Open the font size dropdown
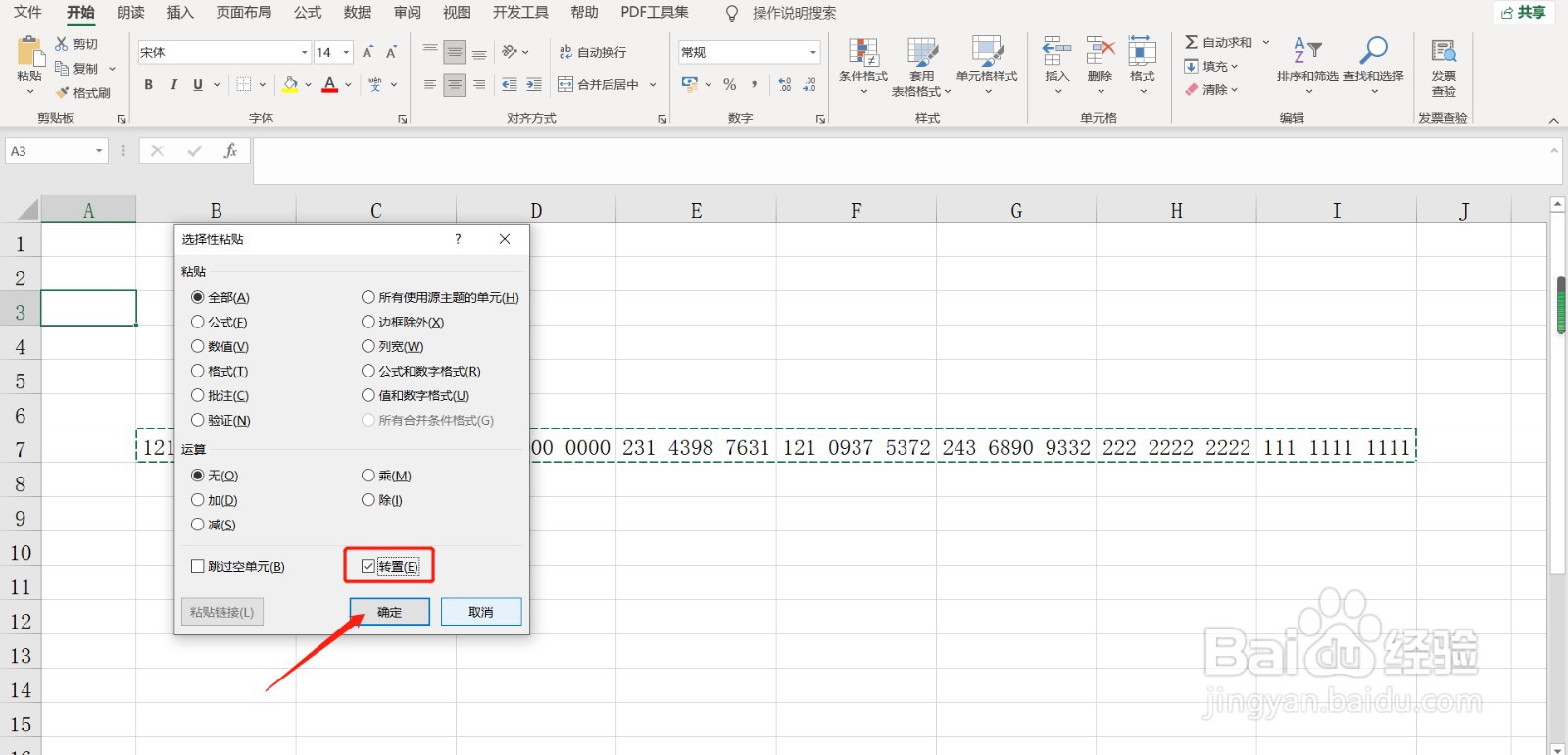The height and width of the screenshot is (755, 1568). 347,52
